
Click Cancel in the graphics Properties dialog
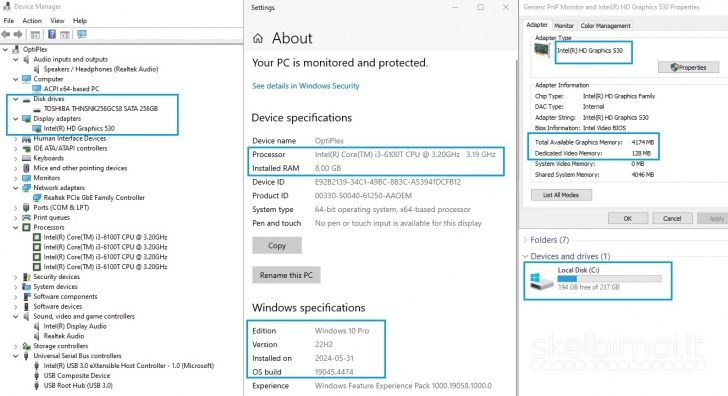pos(672,218)
